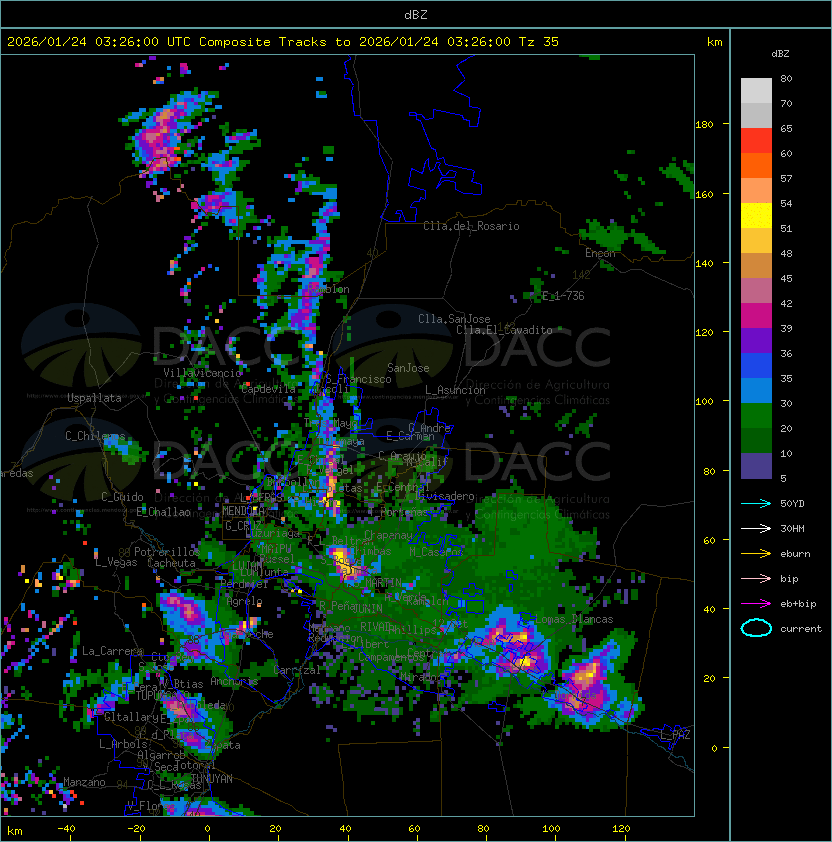Screen dimensions: 832x842
Task: Pick the bright yellow swatch between 54 and 51
Action: point(756,215)
